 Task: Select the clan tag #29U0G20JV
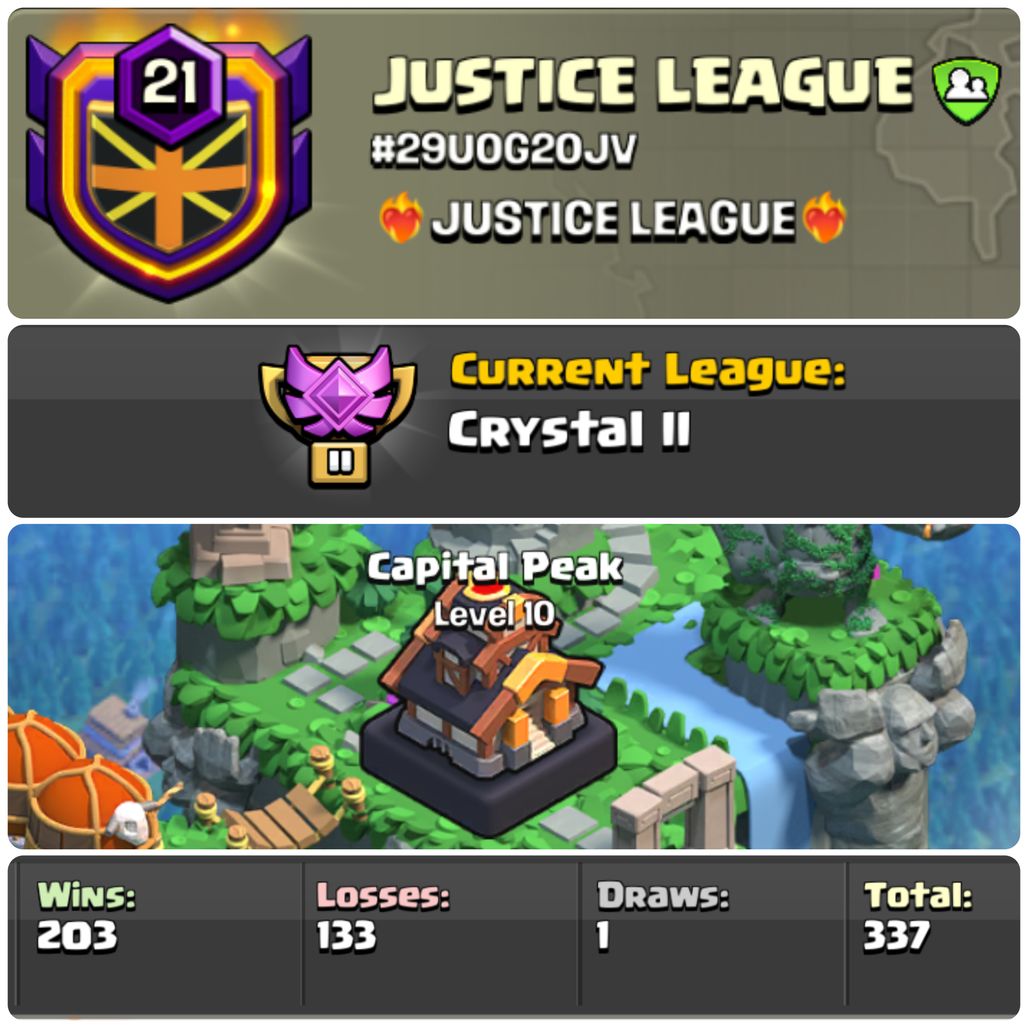(503, 150)
